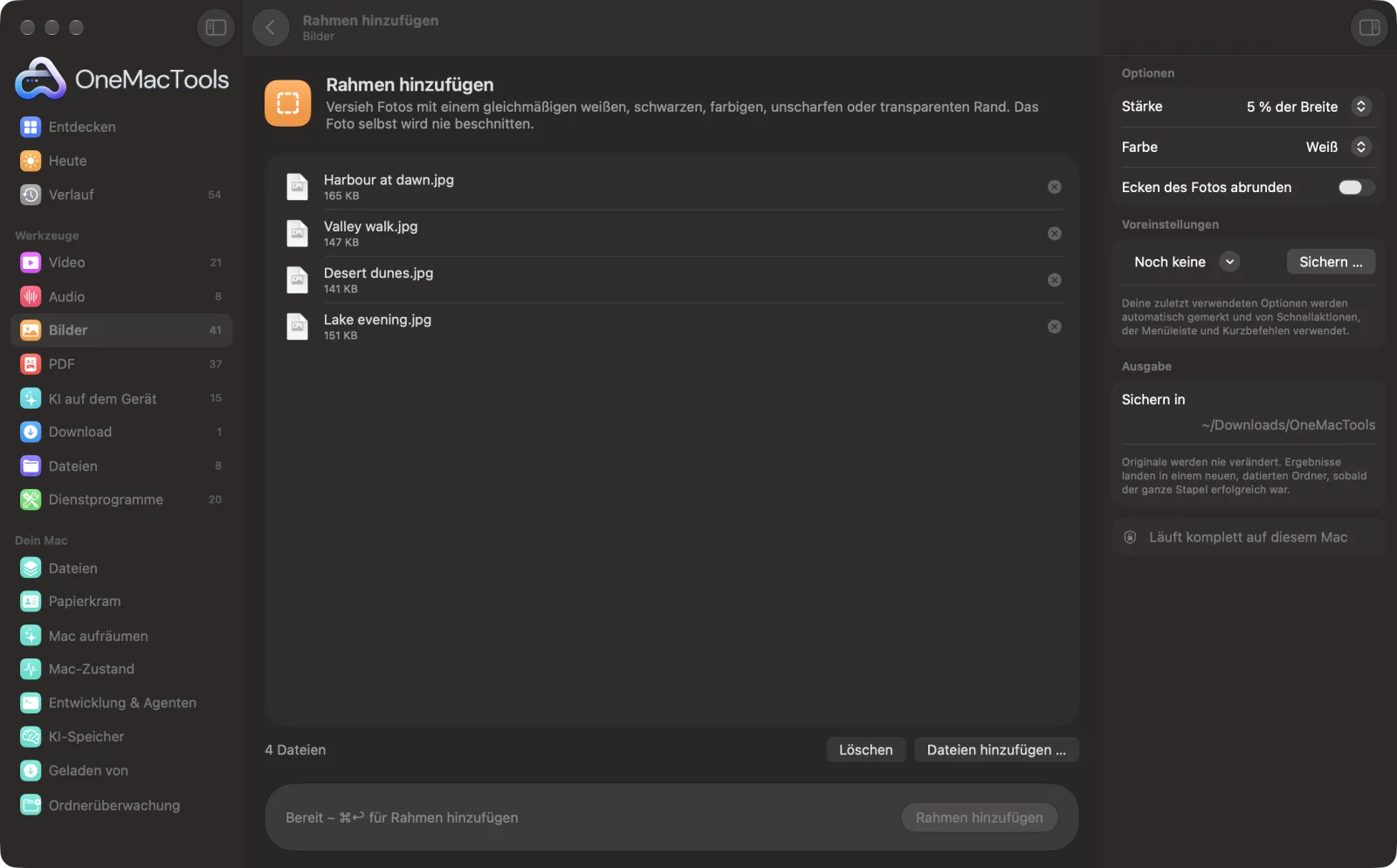Click the Mac aufräumen icon
Viewport: 1397px width, 868px height.
[31, 636]
